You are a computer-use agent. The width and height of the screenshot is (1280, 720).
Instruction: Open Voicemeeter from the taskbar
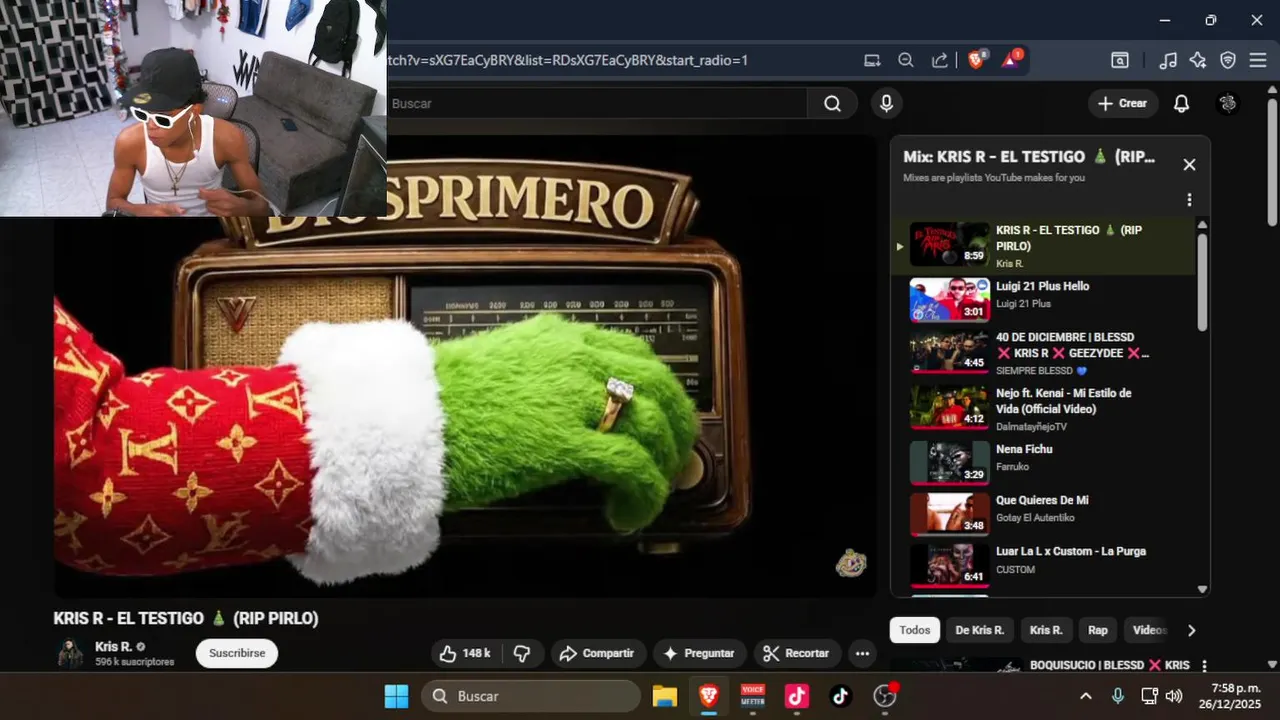point(753,696)
